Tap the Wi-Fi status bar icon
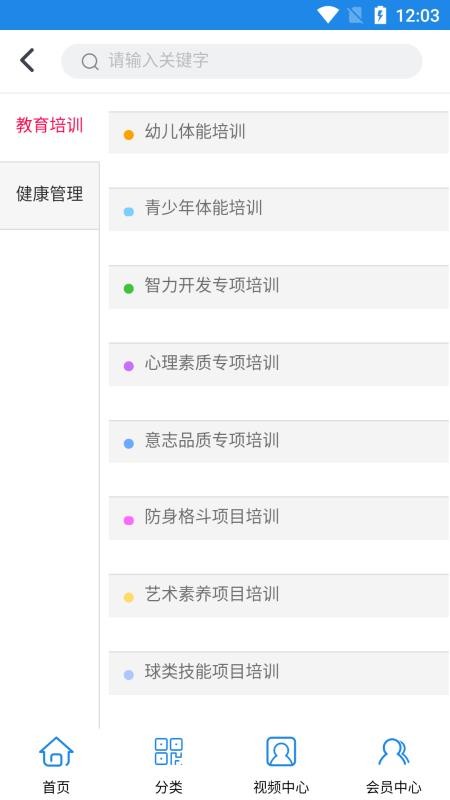 (x=327, y=15)
